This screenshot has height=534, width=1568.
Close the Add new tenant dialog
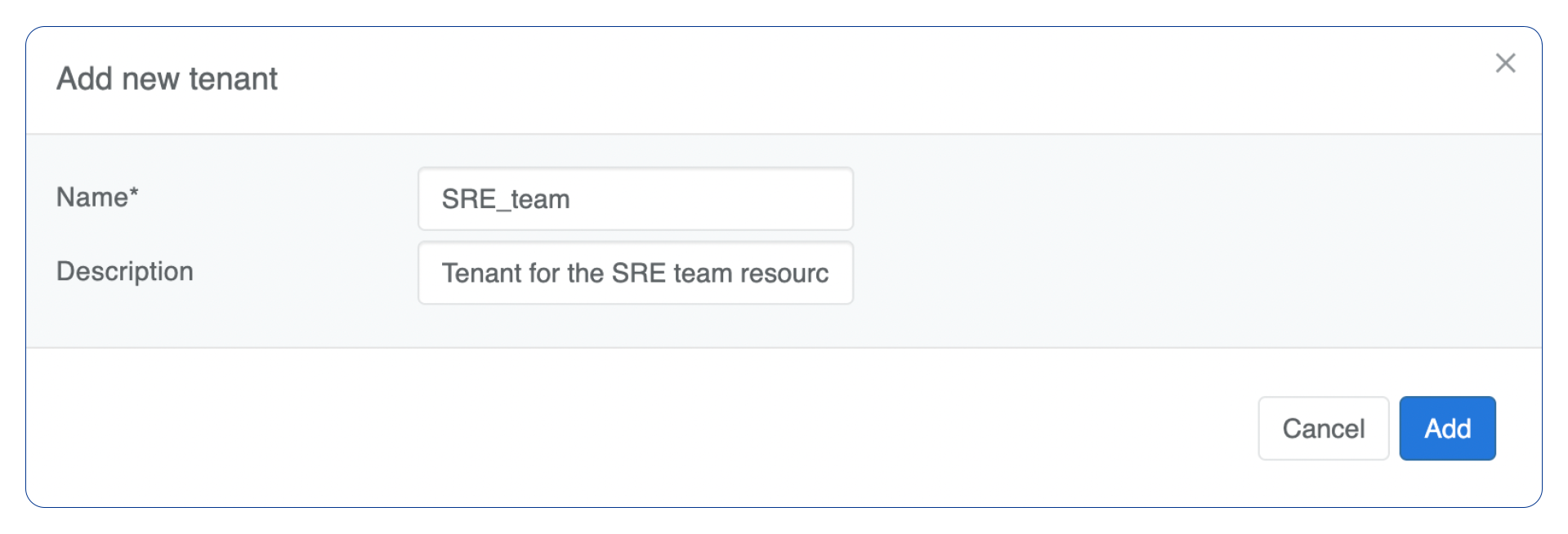[1505, 63]
